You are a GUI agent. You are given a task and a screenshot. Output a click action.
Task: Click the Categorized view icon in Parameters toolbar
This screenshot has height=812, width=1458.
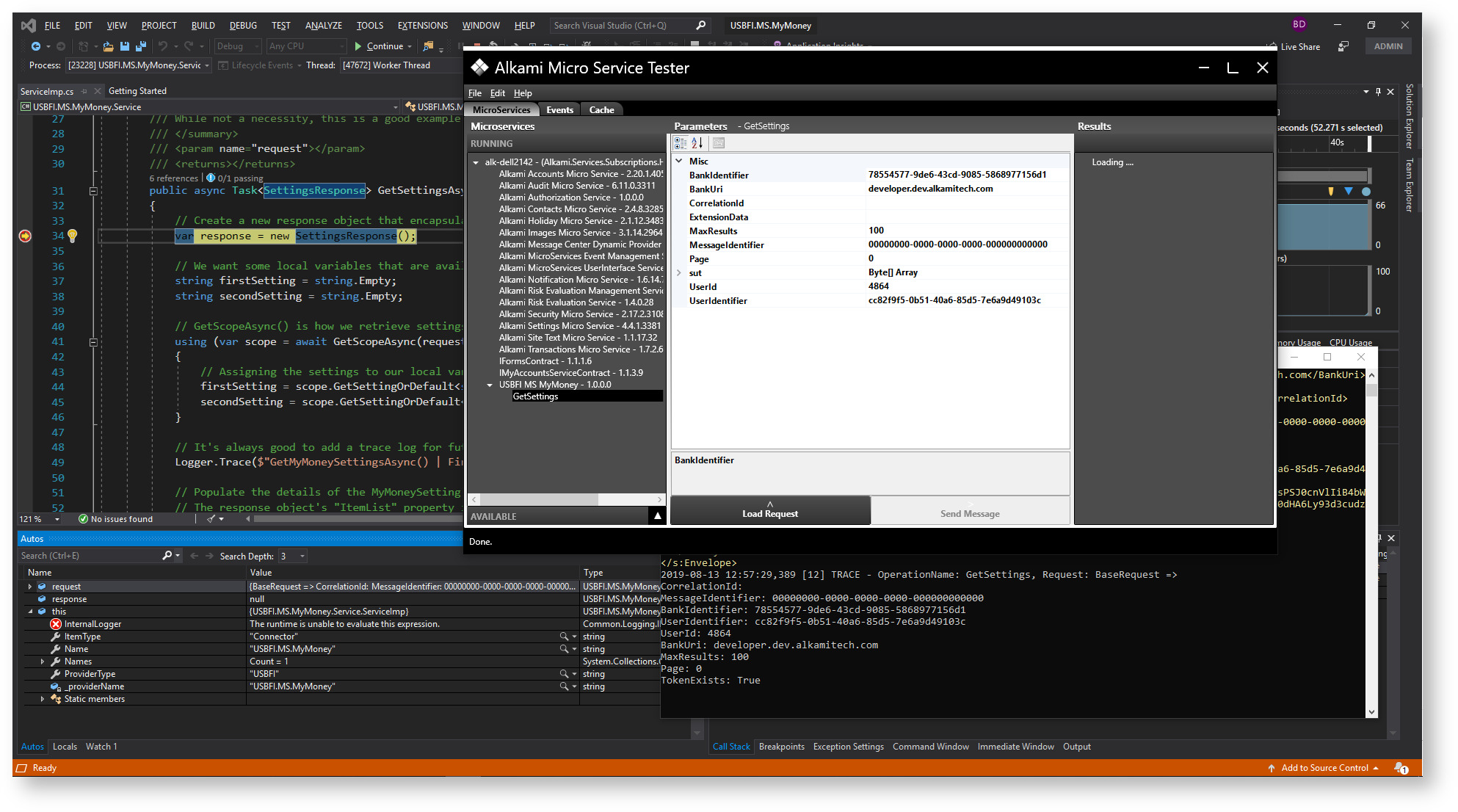pos(681,143)
